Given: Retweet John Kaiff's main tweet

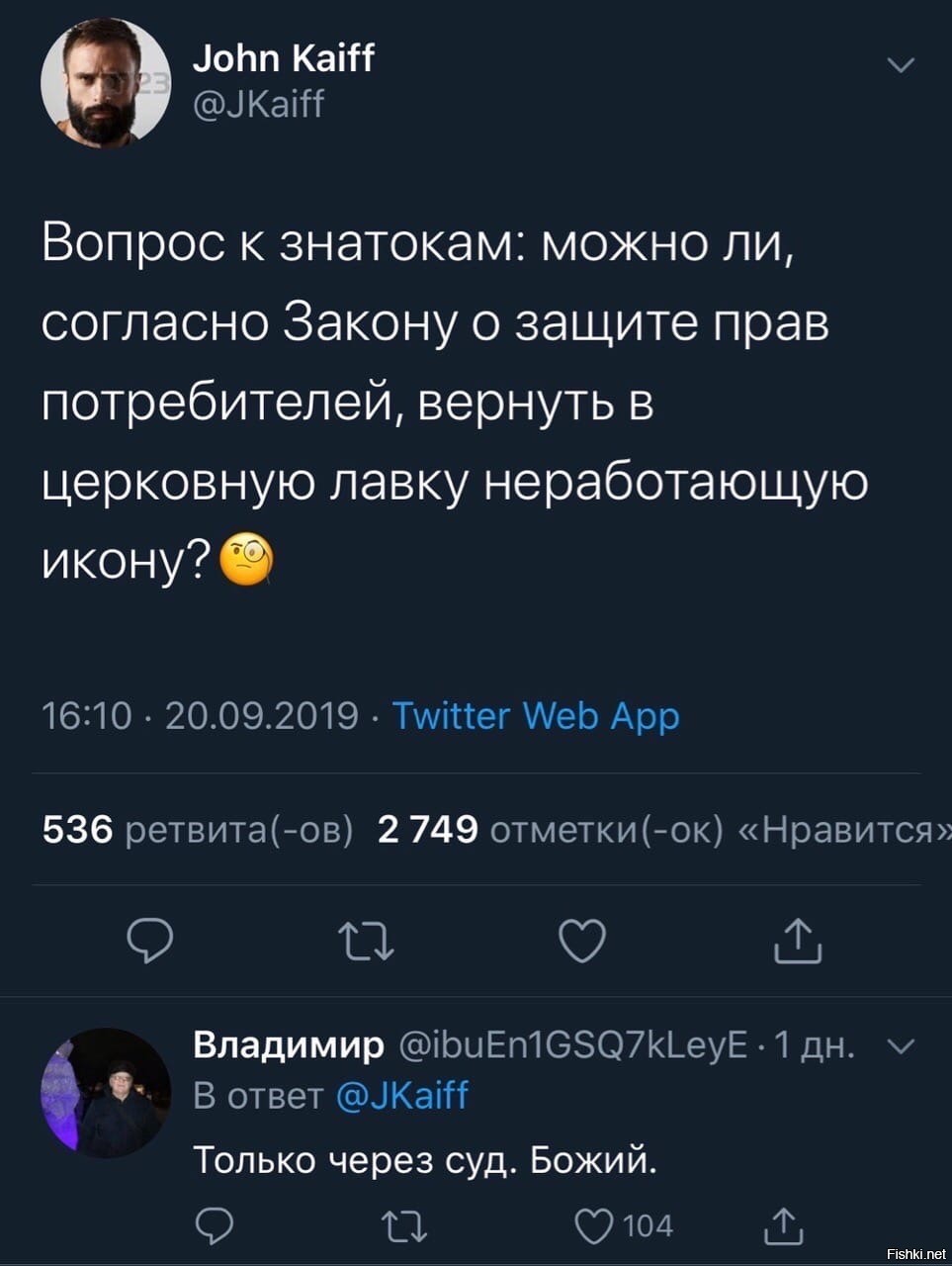Looking at the screenshot, I should [368, 940].
